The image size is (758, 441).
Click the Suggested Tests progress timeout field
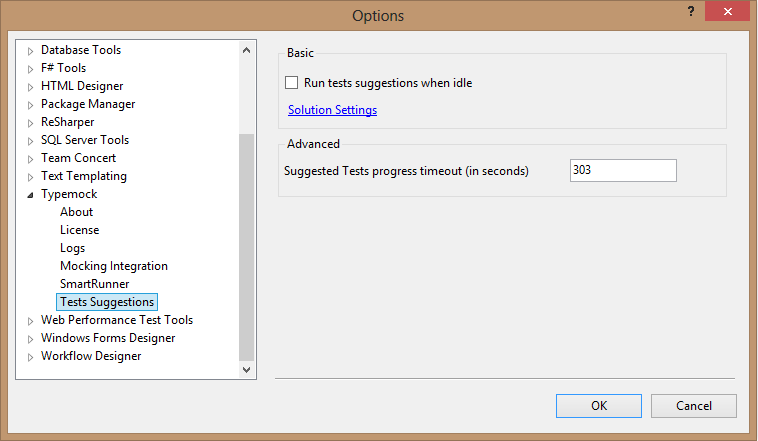click(x=622, y=171)
